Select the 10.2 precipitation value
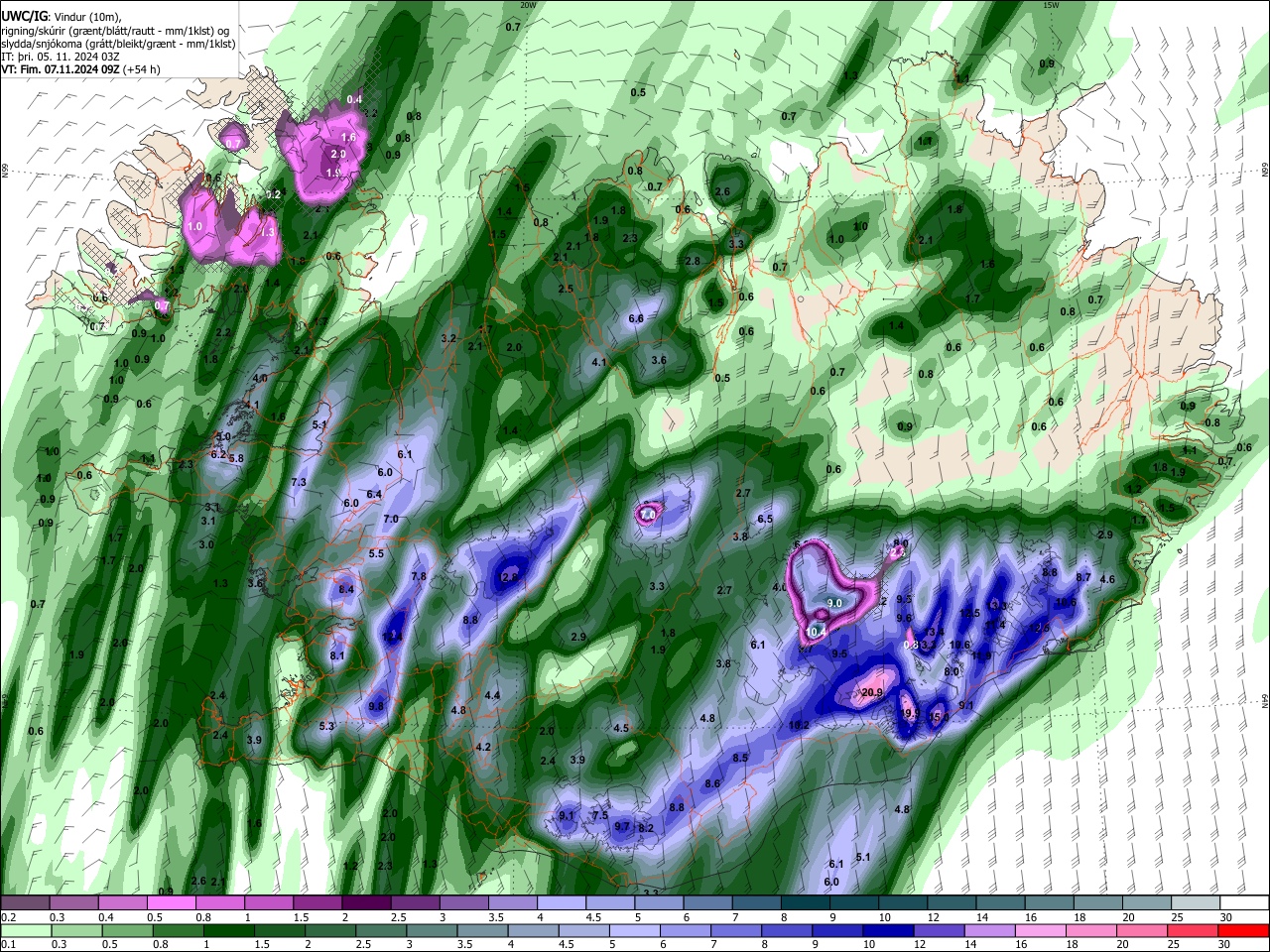 (x=799, y=725)
